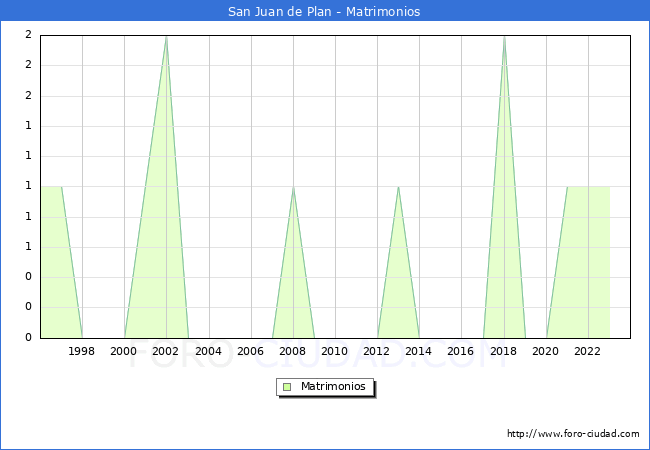Click the 2016 x-axis label
Screen dimensions: 650x450
pyautogui.click(x=461, y=351)
